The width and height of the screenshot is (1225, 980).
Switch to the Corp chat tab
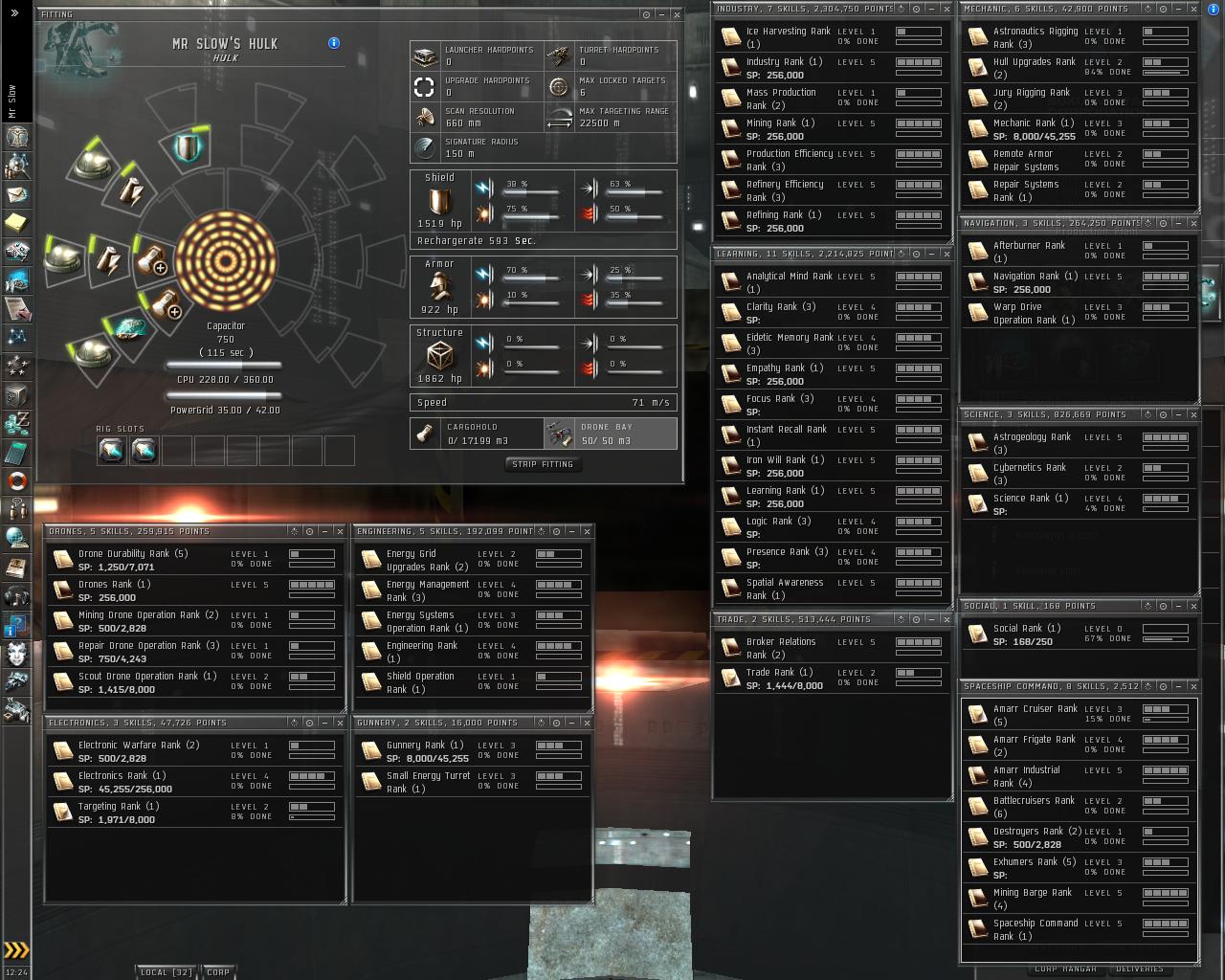tap(218, 972)
